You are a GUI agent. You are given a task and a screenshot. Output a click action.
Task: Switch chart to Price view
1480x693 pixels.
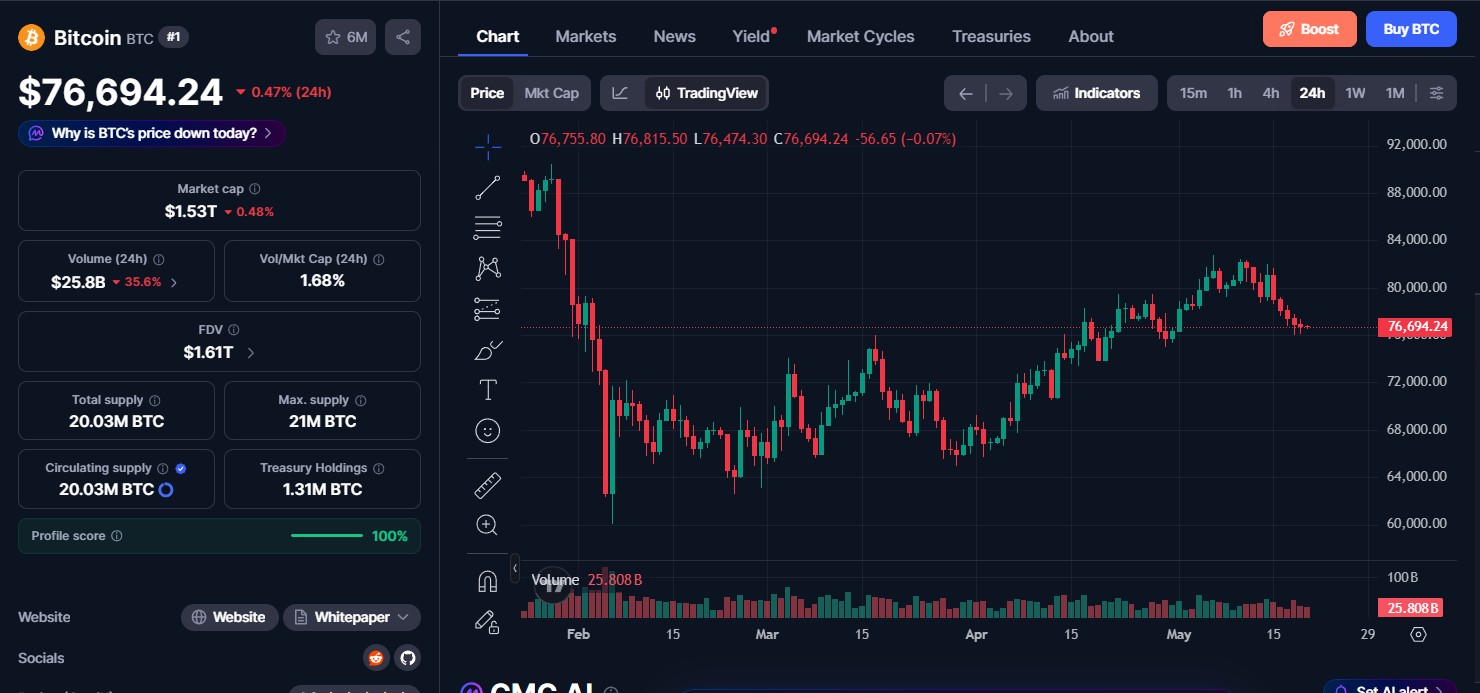coord(487,93)
